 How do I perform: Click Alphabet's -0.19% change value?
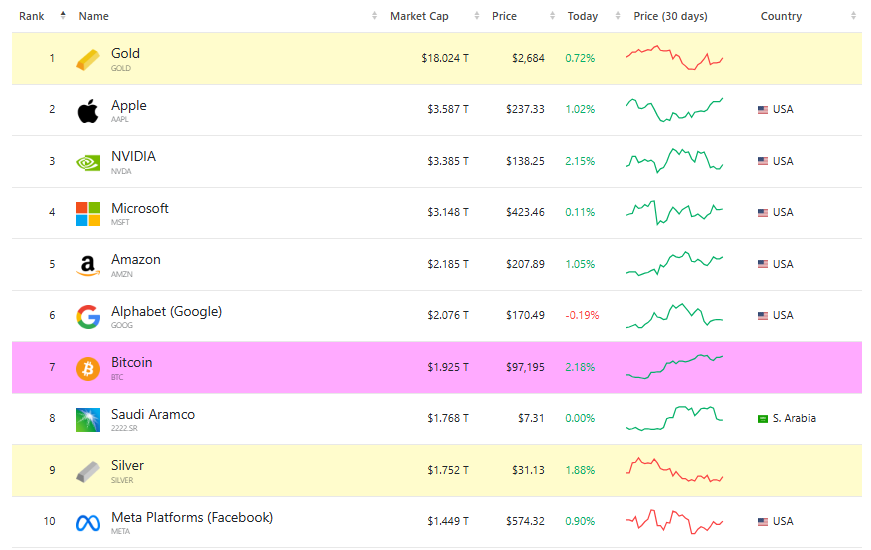[582, 316]
